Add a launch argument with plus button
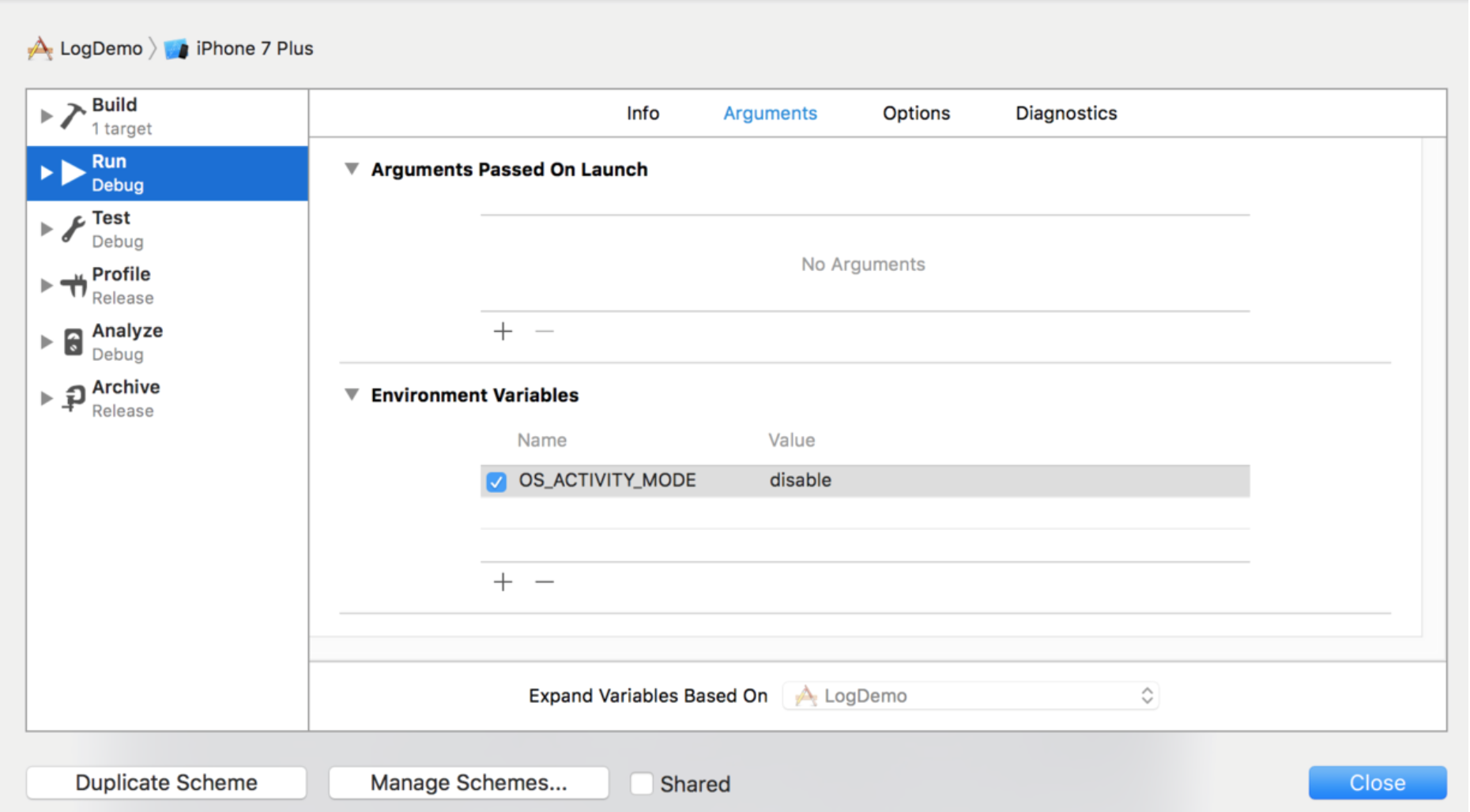The image size is (1470, 812). (x=503, y=331)
